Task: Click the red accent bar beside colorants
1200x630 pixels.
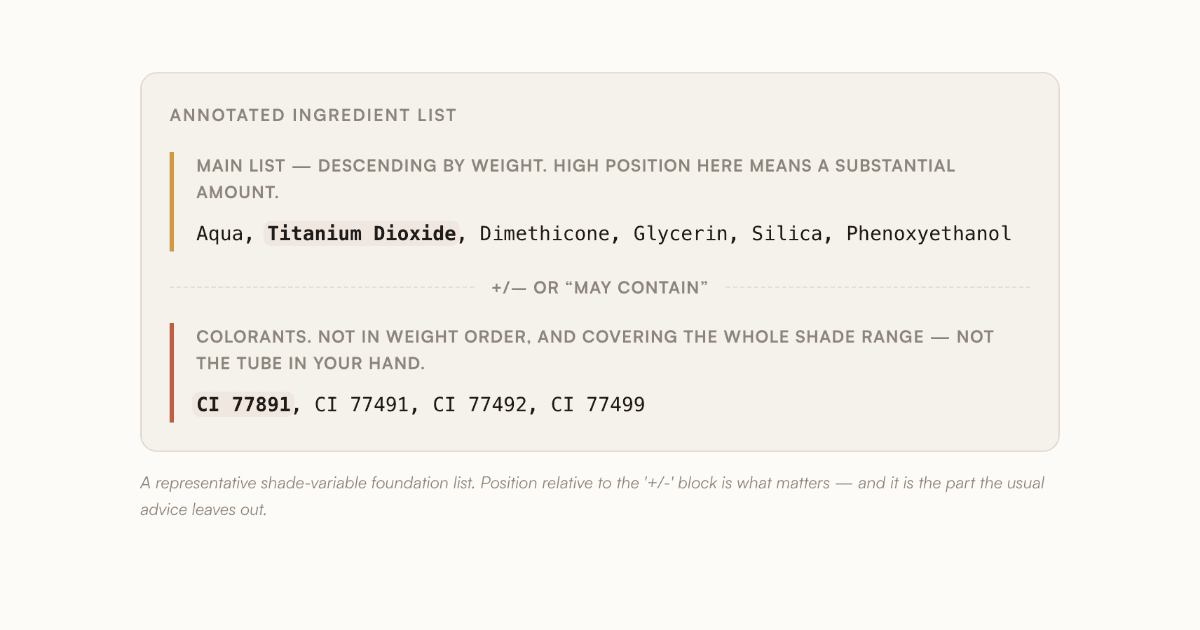Action: click(172, 372)
